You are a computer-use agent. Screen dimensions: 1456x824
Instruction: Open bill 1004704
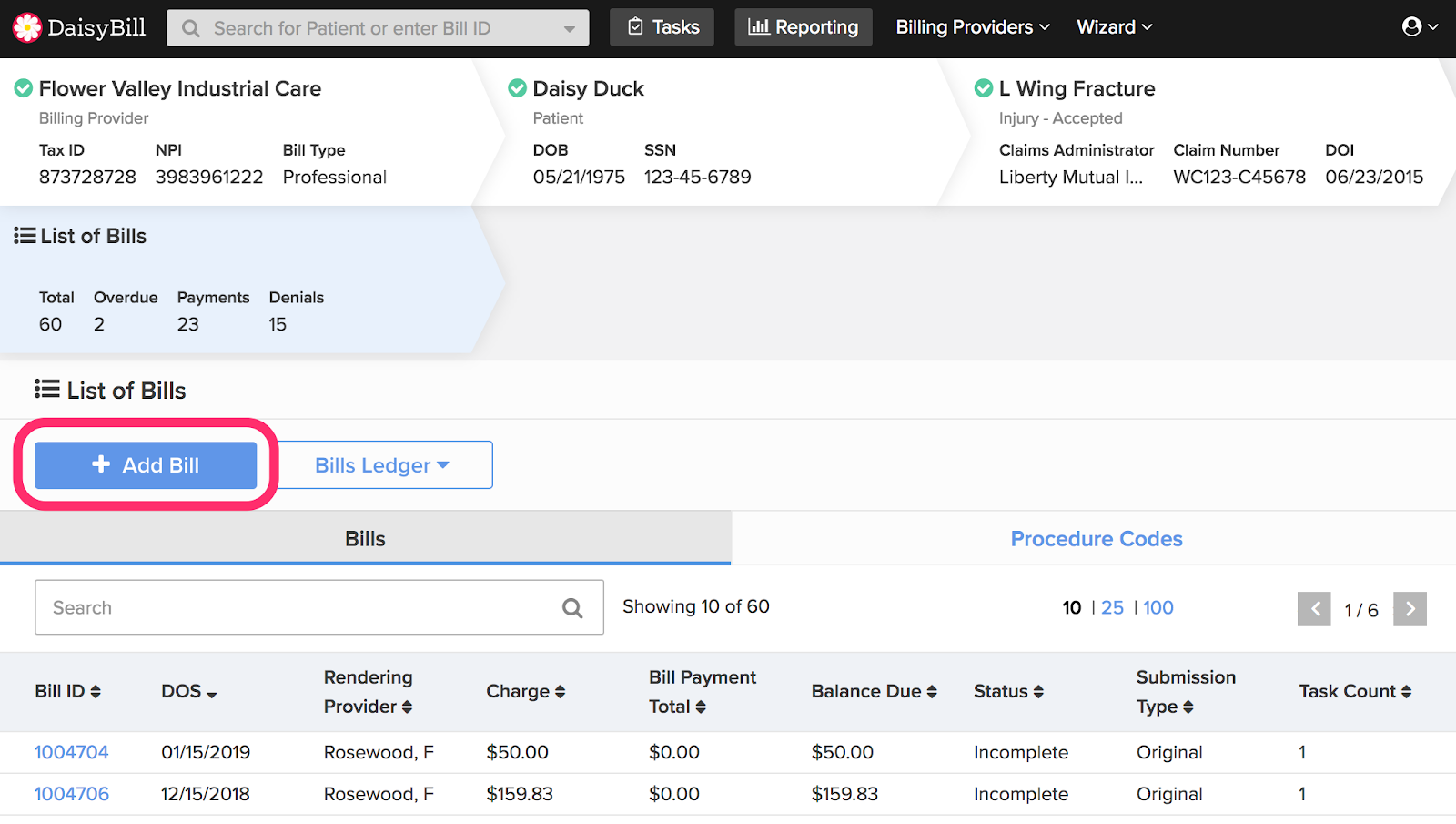pos(71,752)
